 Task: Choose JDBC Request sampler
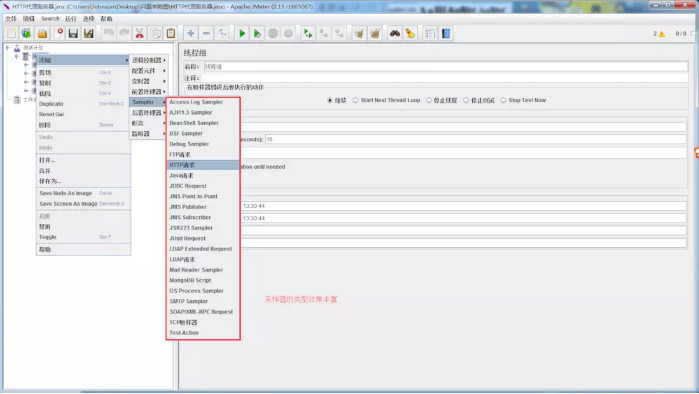203,186
